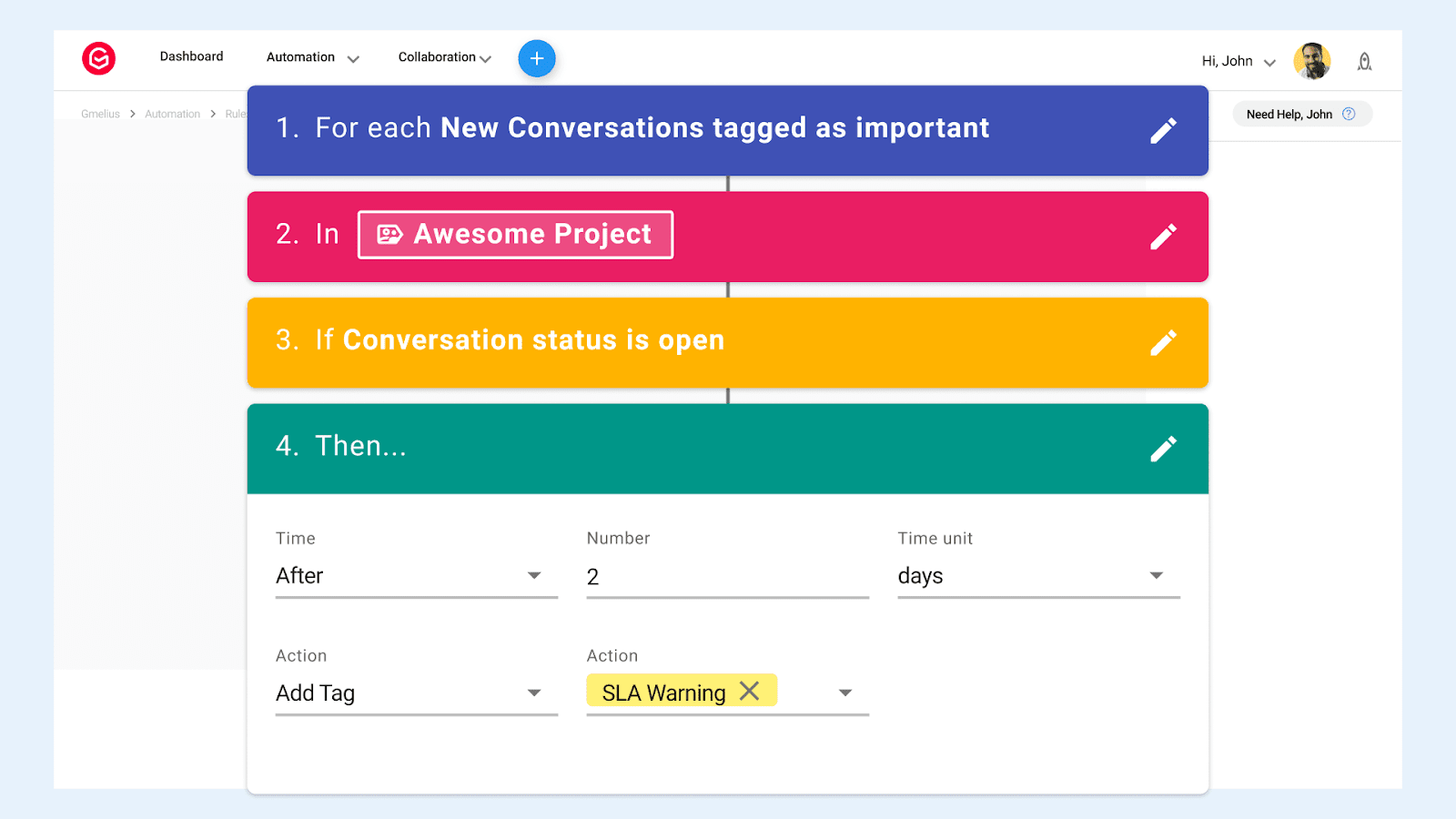Click the rocket icon near the user avatar
This screenshot has height=819, width=1456.
pos(1364,61)
